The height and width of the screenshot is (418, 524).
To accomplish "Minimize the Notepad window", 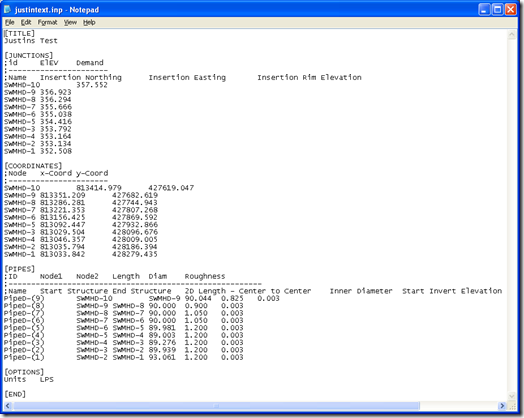I will tap(484, 9).
